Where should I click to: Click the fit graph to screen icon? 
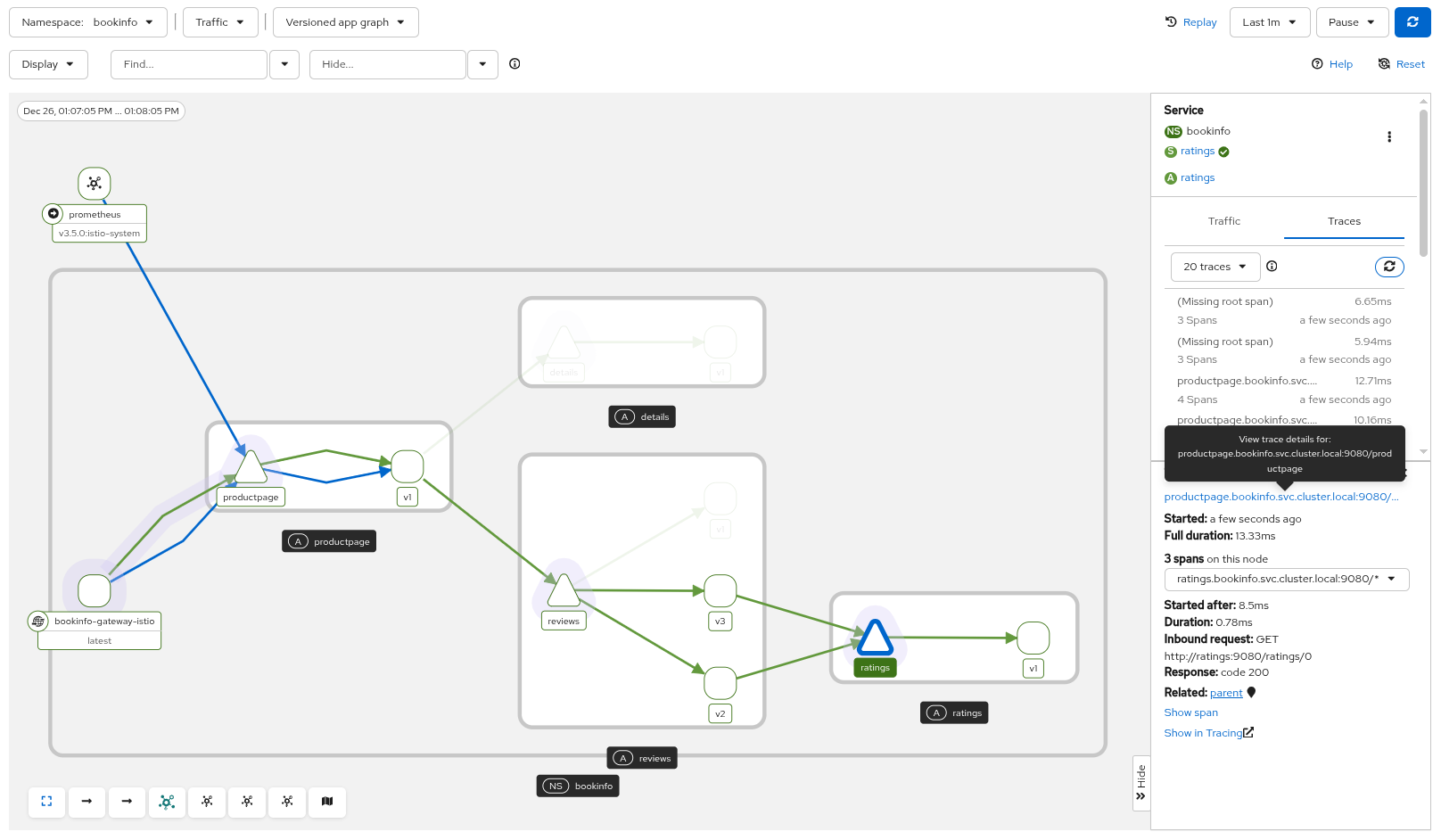(x=46, y=802)
